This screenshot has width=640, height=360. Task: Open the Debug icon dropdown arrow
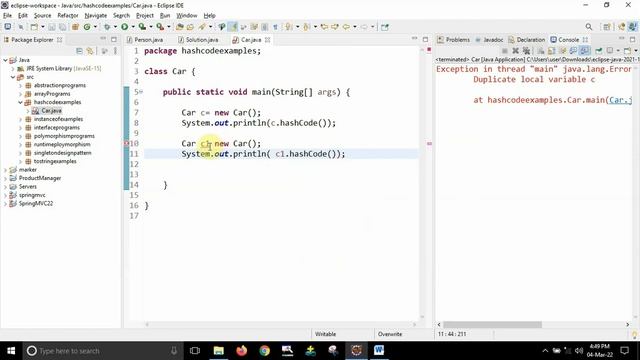click(x=115, y=27)
